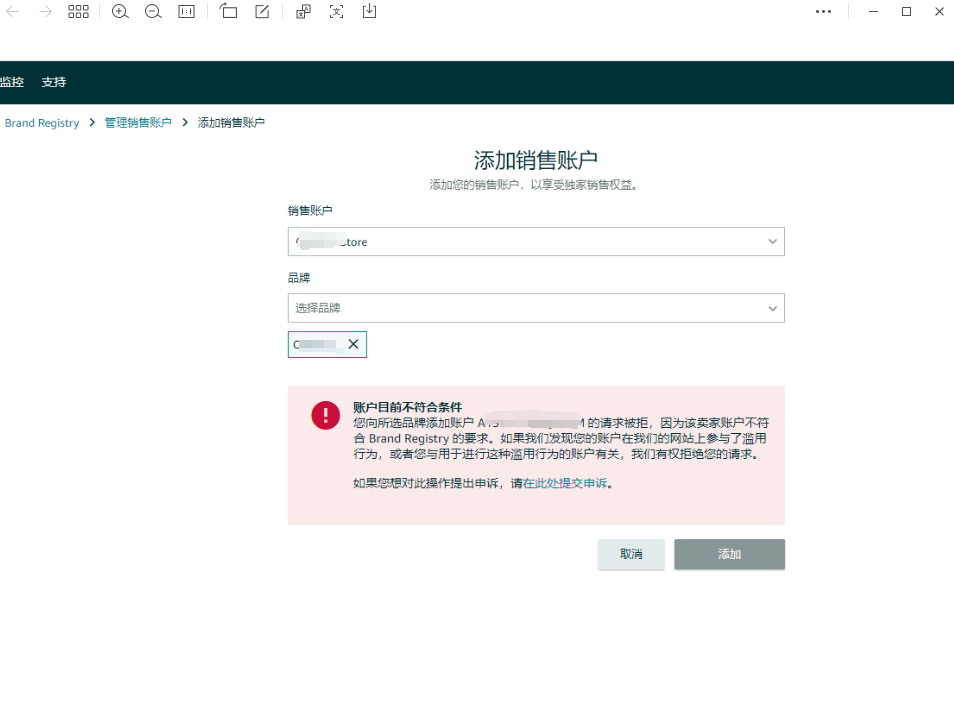
Task: Expand the 销售账户 dropdown
Action: 536,242
